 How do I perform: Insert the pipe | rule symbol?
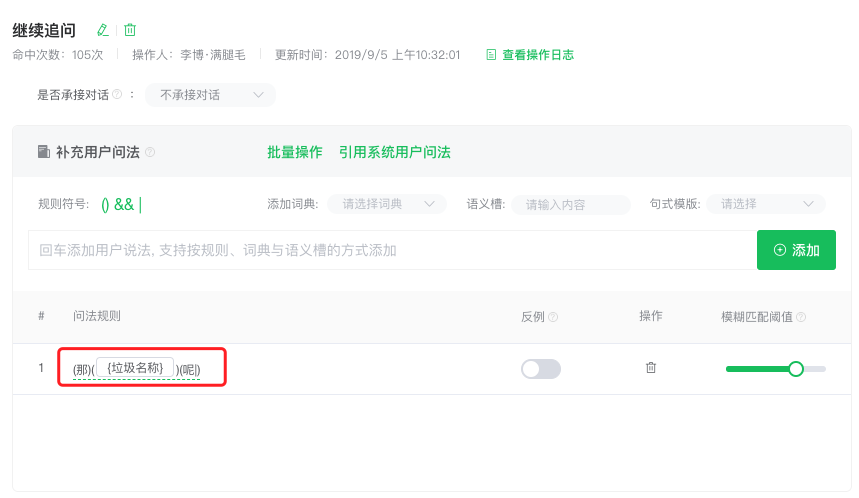pyautogui.click(x=141, y=205)
